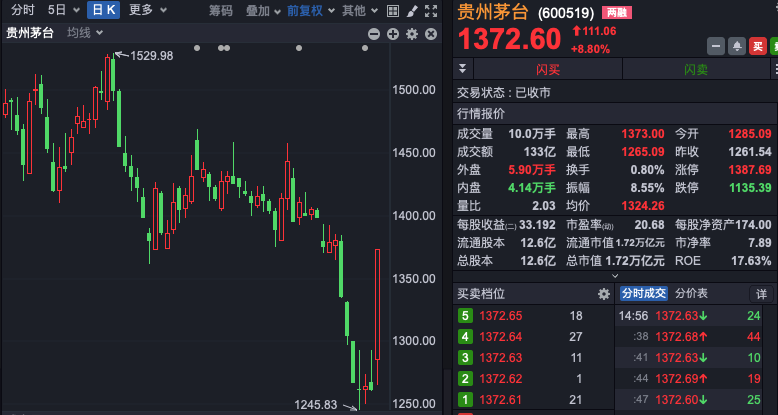778x415 pixels.
Task: Open dropdown arrow next to 5日
Action: tap(76, 10)
